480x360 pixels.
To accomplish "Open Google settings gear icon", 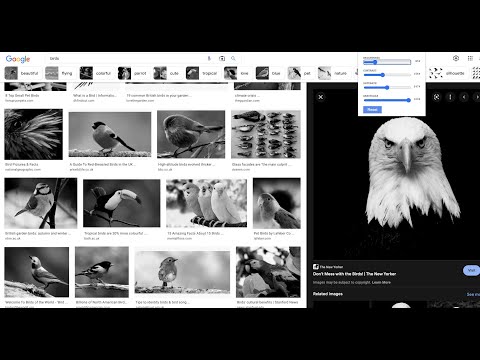I will pyautogui.click(x=456, y=58).
